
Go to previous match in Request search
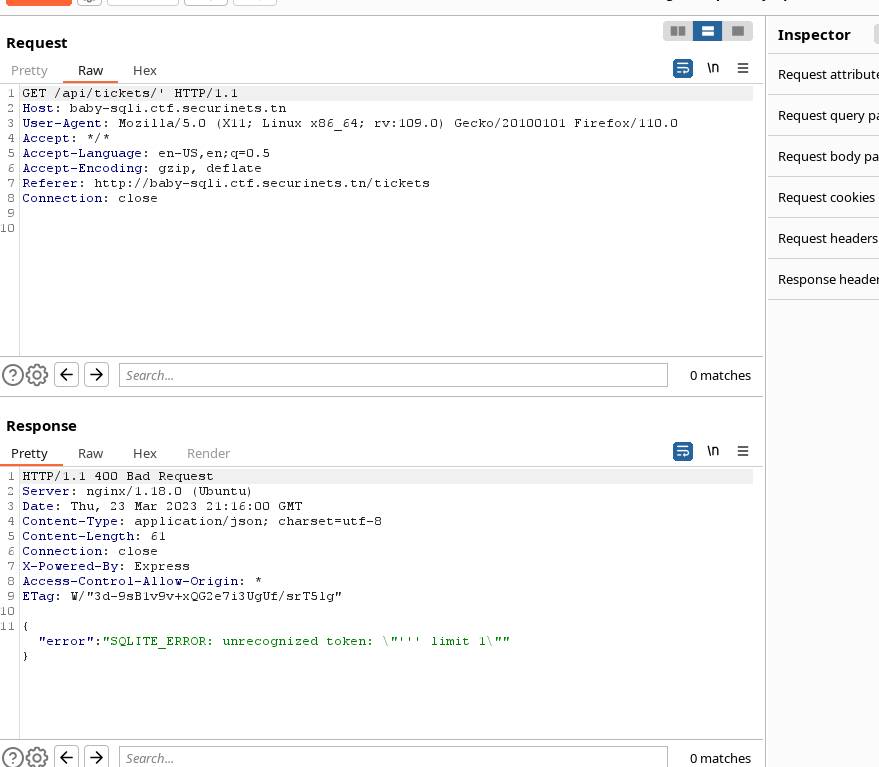[x=66, y=375]
